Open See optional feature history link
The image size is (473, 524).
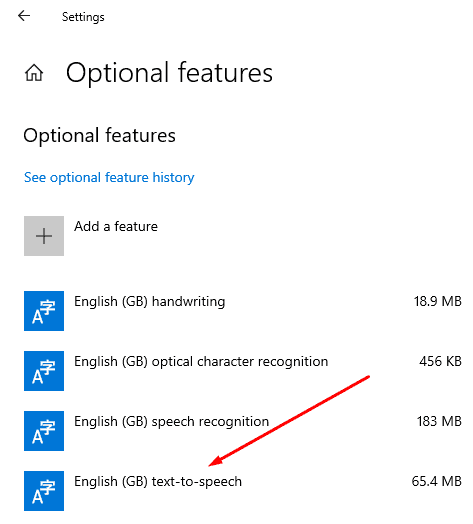pos(109,177)
